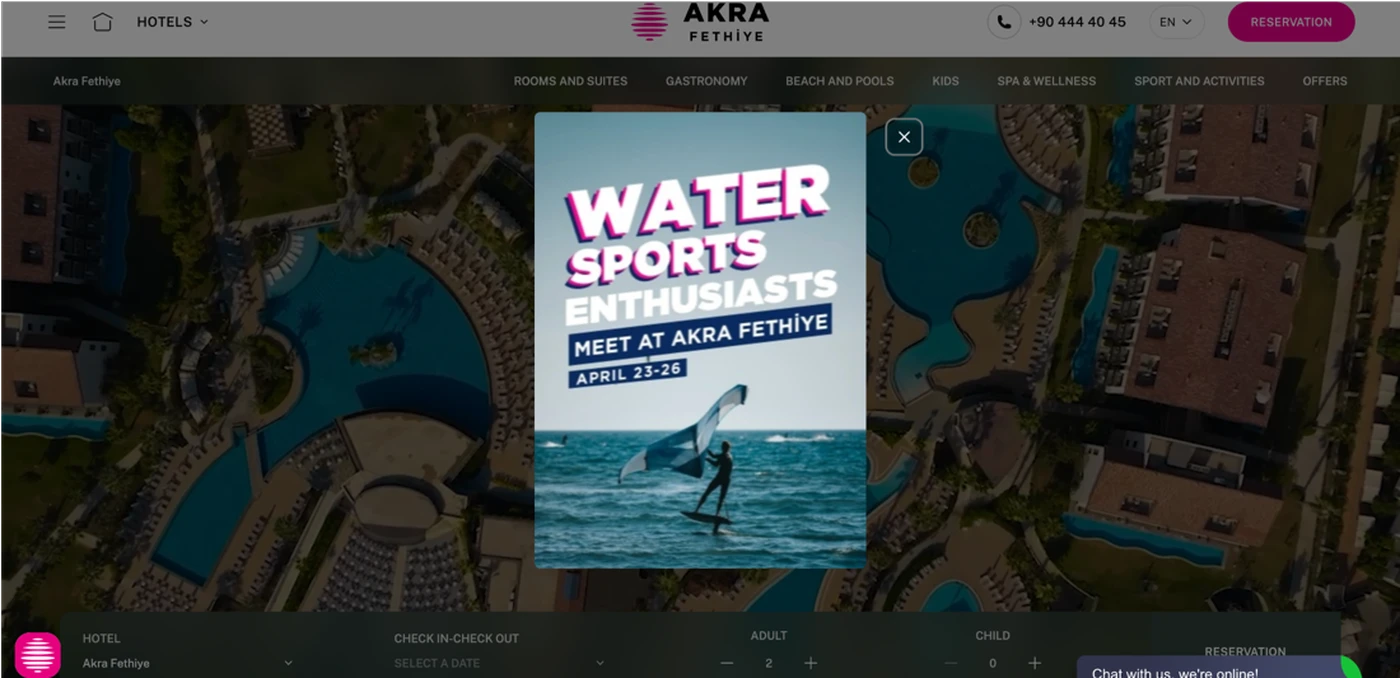1400x678 pixels.
Task: Decrease adult count with minus
Action: click(x=727, y=663)
